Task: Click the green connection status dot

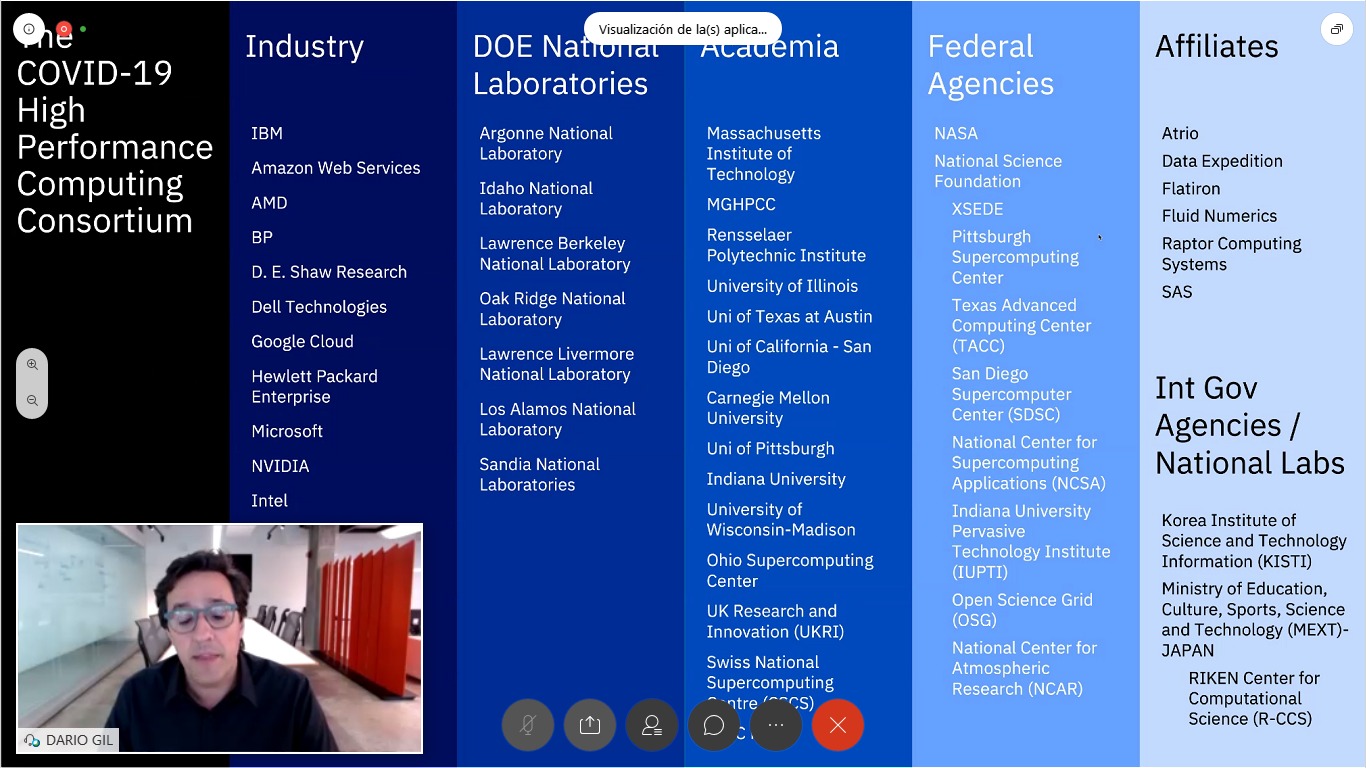Action: tap(83, 29)
